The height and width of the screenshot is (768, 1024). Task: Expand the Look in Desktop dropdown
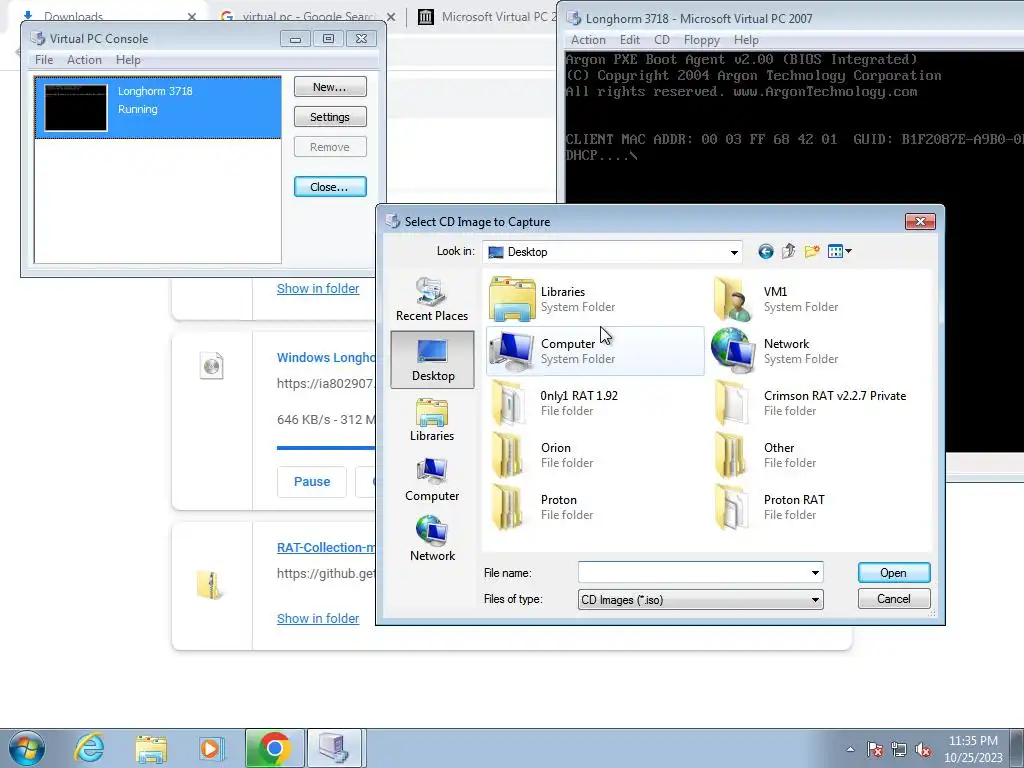click(x=734, y=252)
